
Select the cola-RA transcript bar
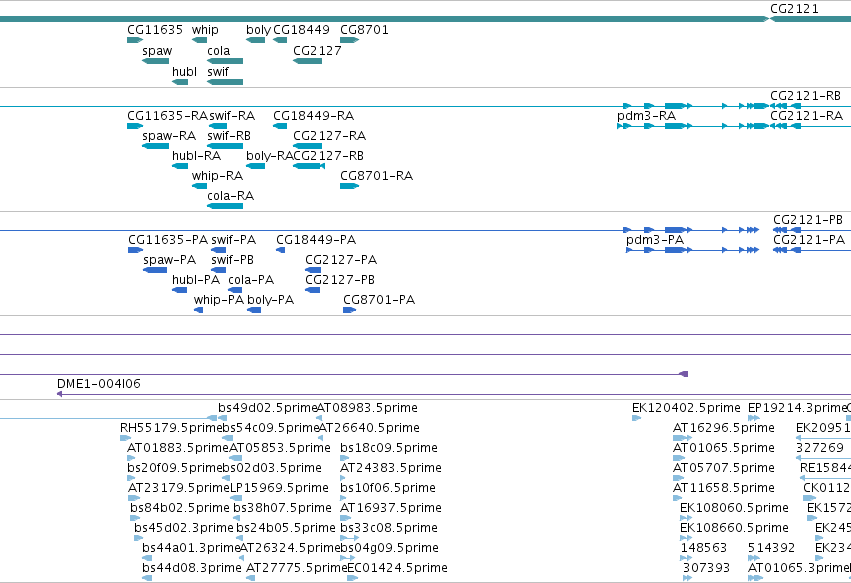pos(225,206)
